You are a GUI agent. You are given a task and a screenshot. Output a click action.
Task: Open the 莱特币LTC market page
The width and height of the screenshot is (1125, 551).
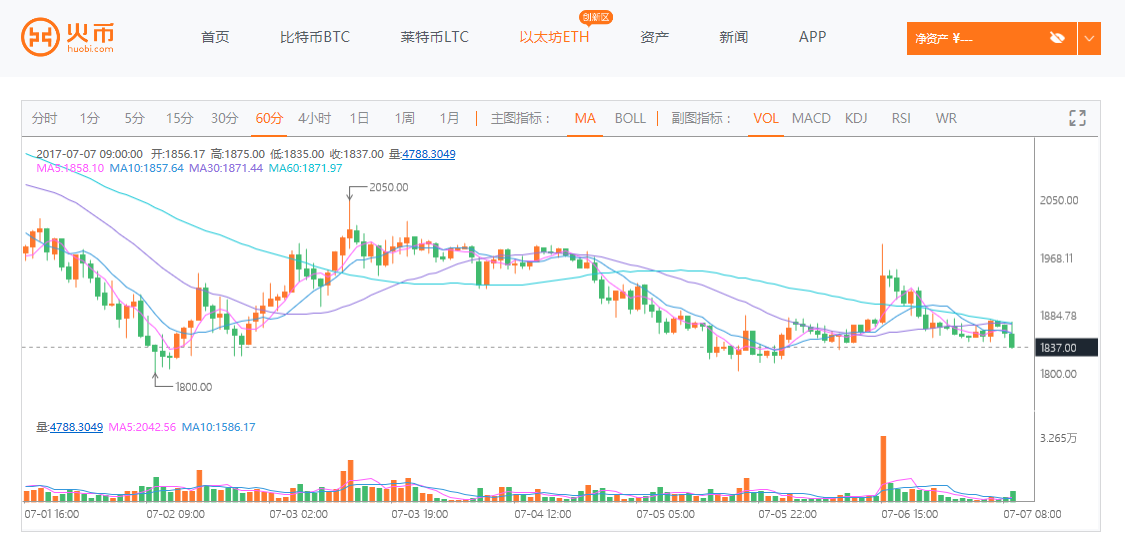point(434,37)
